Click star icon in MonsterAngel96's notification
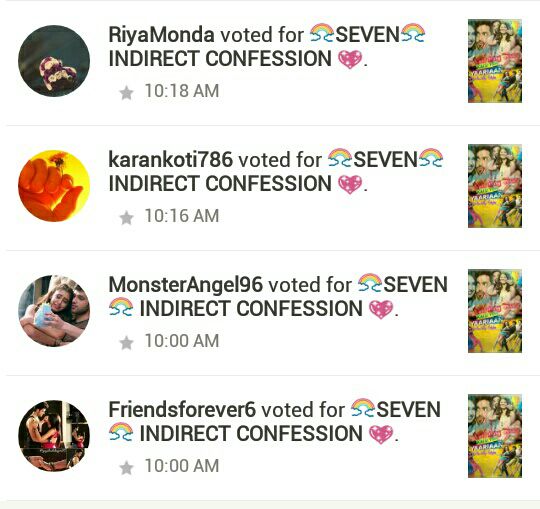Screen dimensions: 540x509 click(126, 343)
